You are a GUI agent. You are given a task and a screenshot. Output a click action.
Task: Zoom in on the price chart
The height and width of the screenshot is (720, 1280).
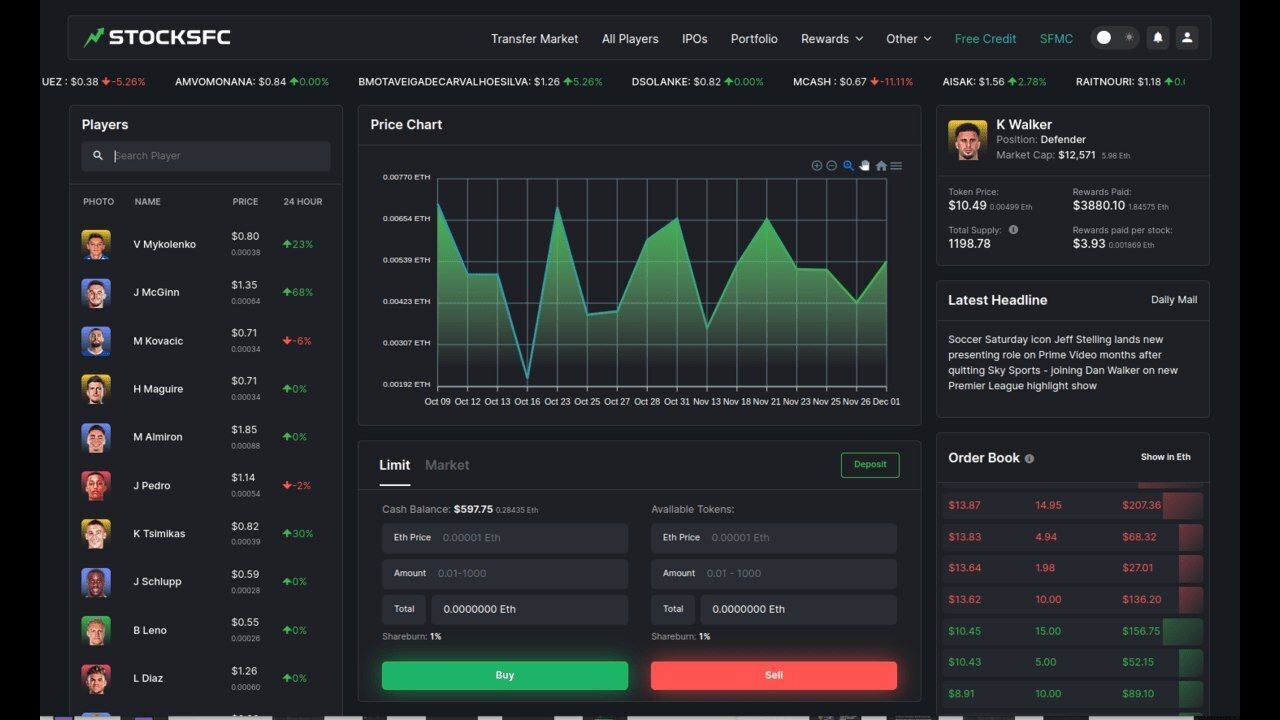[817, 166]
